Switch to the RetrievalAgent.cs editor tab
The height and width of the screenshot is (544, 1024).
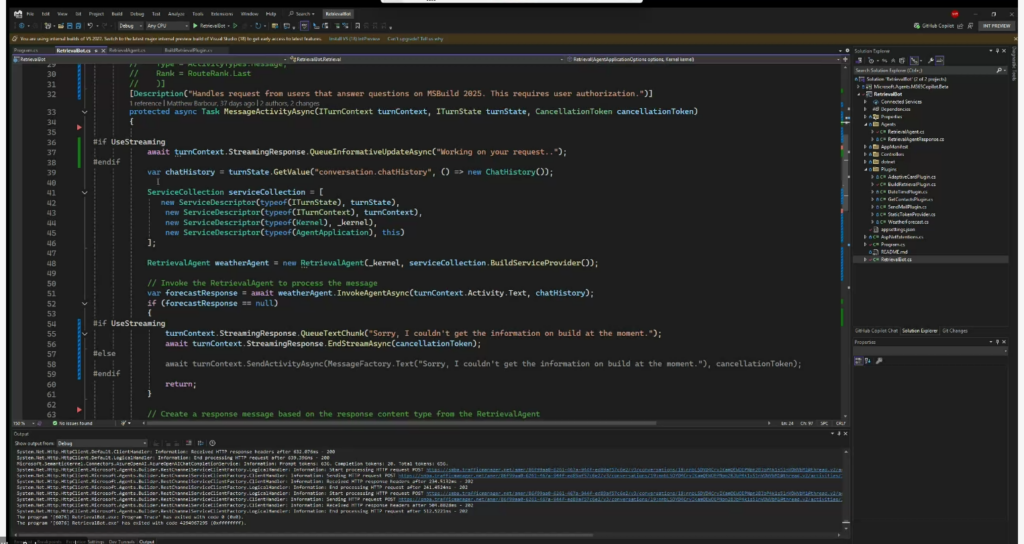click(x=127, y=50)
